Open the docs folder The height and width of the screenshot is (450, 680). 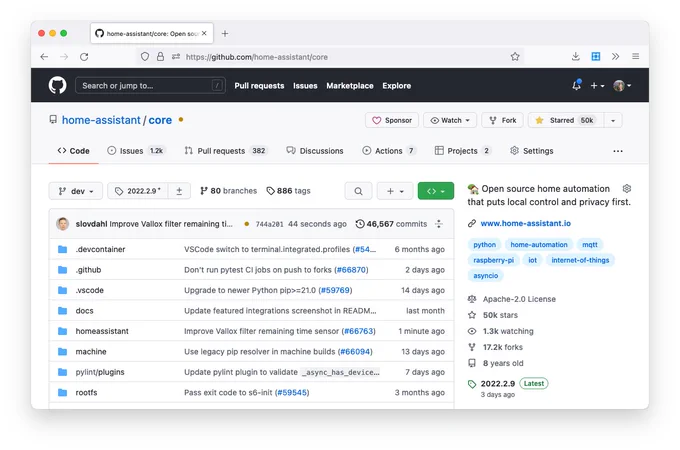(x=85, y=311)
